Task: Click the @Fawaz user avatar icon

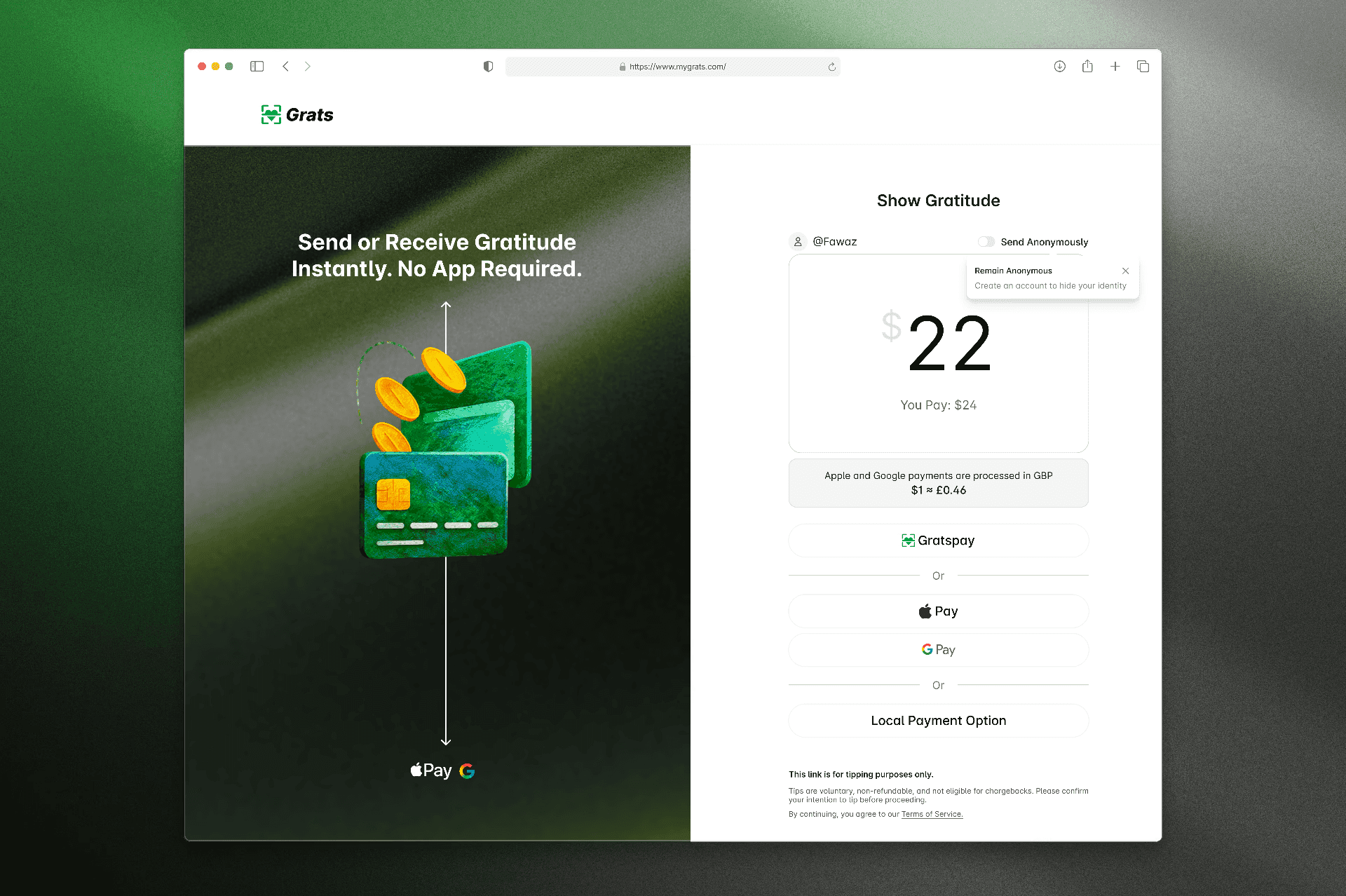Action: click(797, 242)
